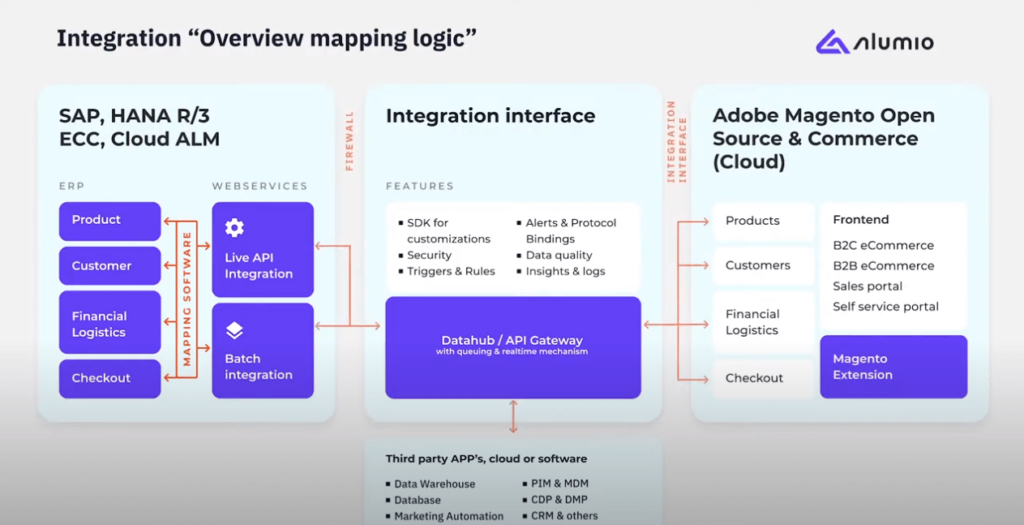Click the Sales portal frontend item
The height and width of the screenshot is (525, 1024).
pyautogui.click(x=867, y=286)
